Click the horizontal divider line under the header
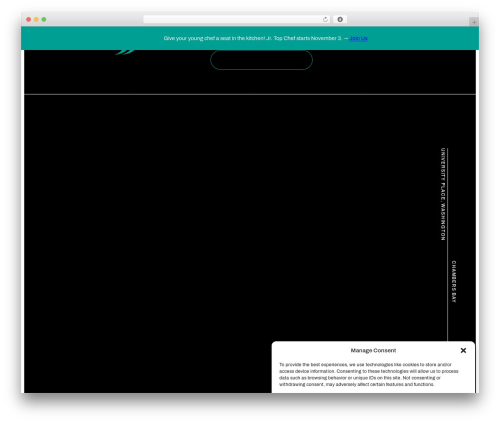This screenshot has height=423, width=500. coord(250,94)
